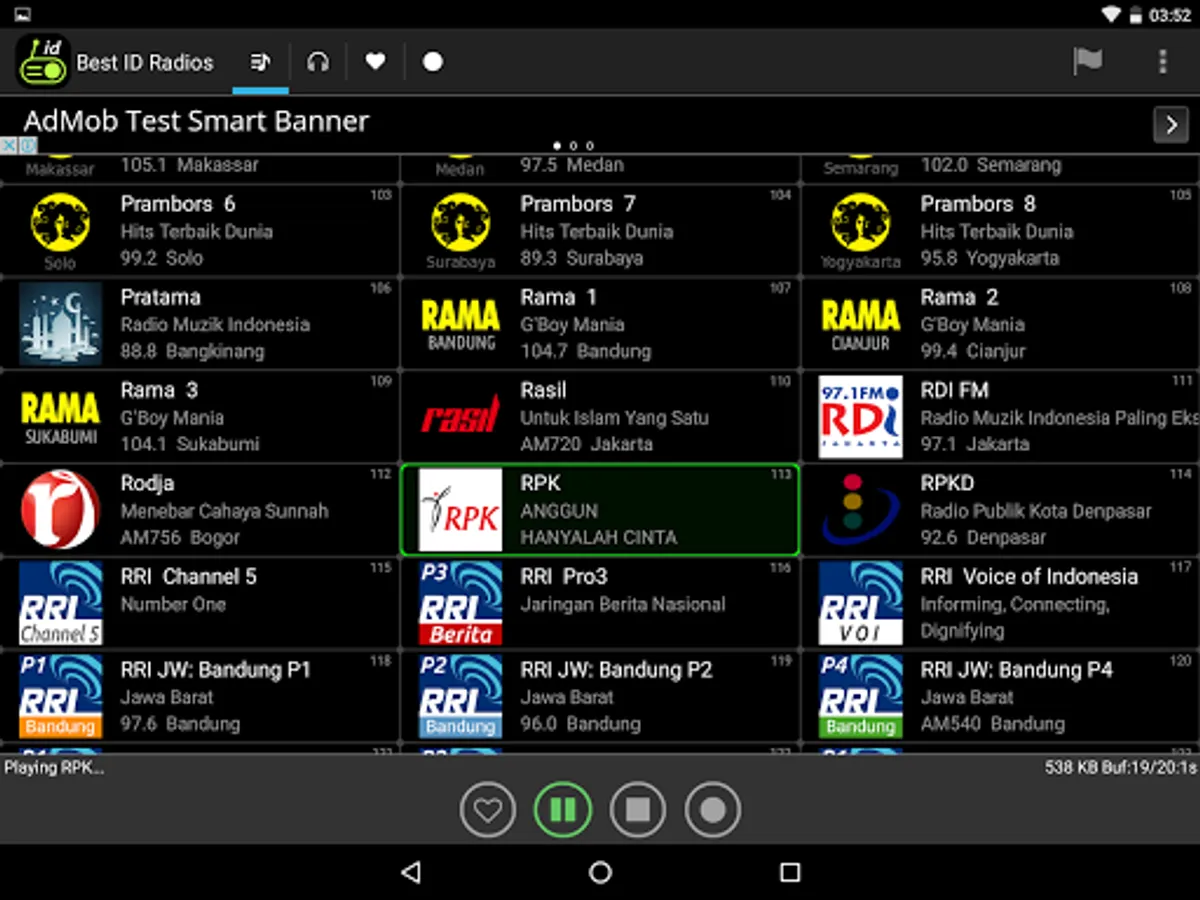Choose Rama 3 104.1 Sukabumi

coord(199,417)
